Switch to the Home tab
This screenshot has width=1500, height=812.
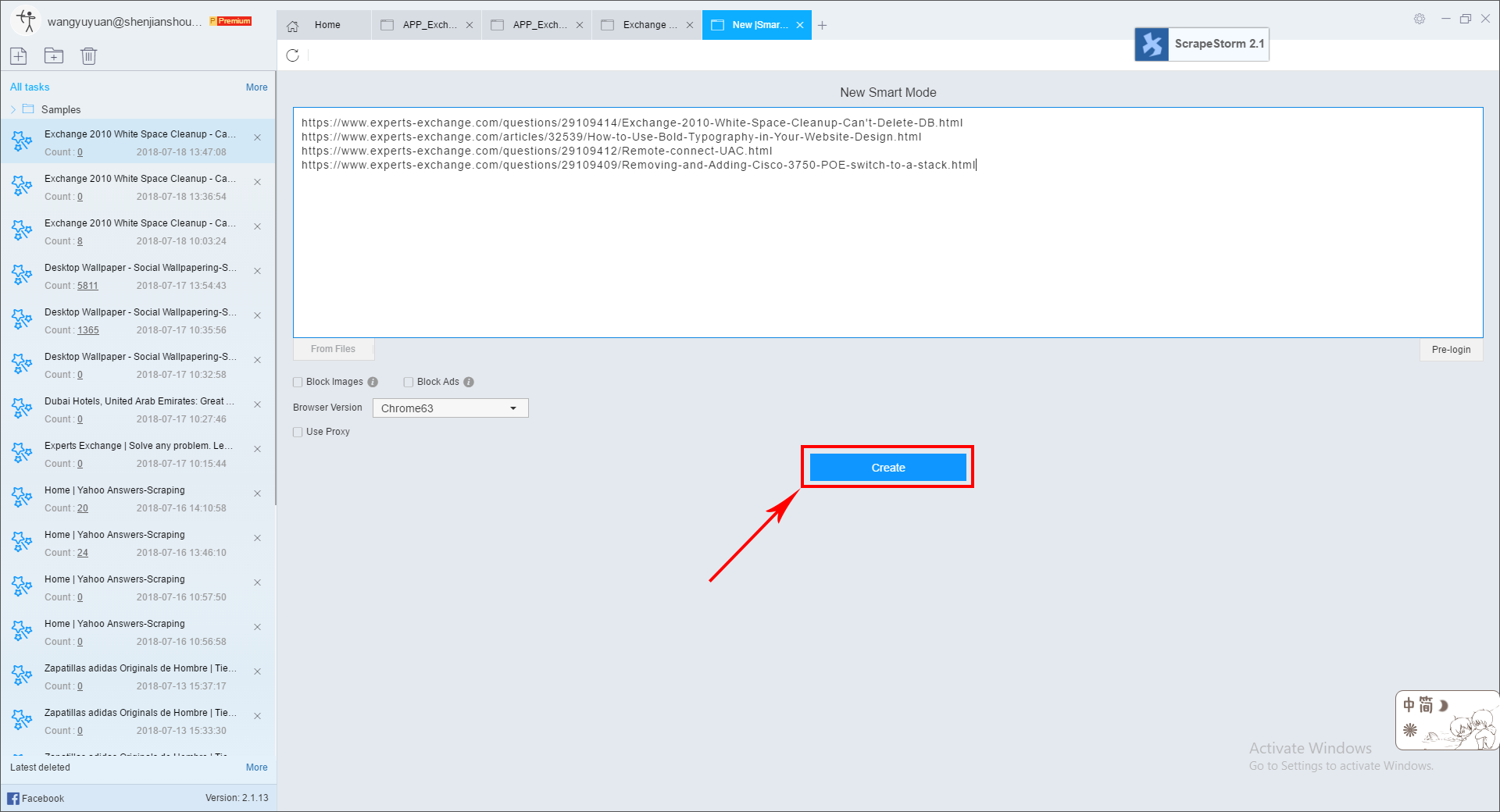(x=324, y=25)
